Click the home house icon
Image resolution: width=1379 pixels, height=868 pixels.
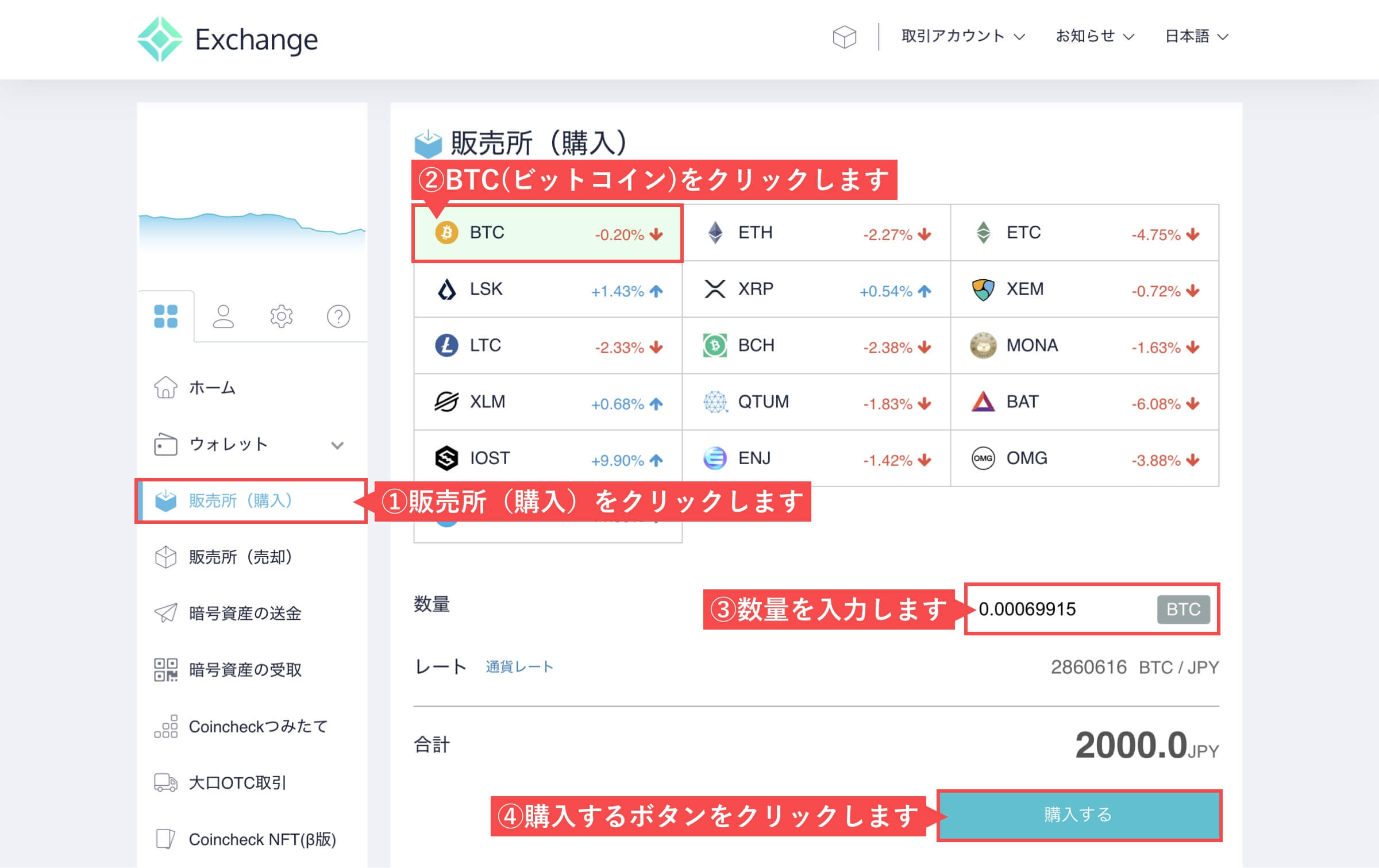click(x=165, y=387)
